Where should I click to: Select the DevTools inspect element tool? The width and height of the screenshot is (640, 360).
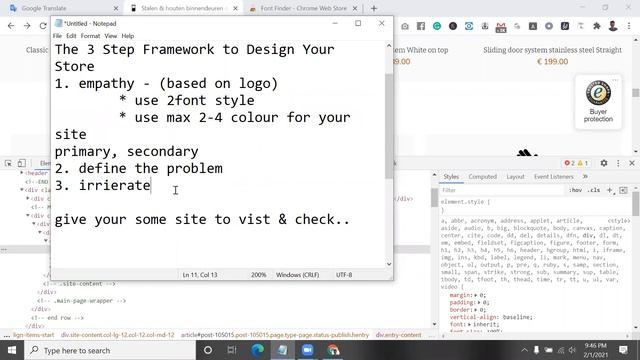pos(8,163)
